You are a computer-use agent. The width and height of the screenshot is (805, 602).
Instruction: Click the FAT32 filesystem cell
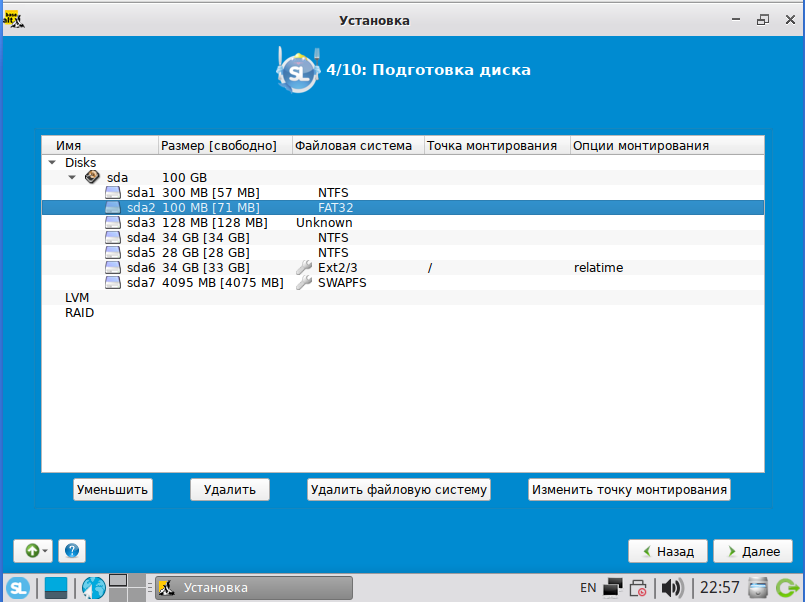(x=336, y=208)
